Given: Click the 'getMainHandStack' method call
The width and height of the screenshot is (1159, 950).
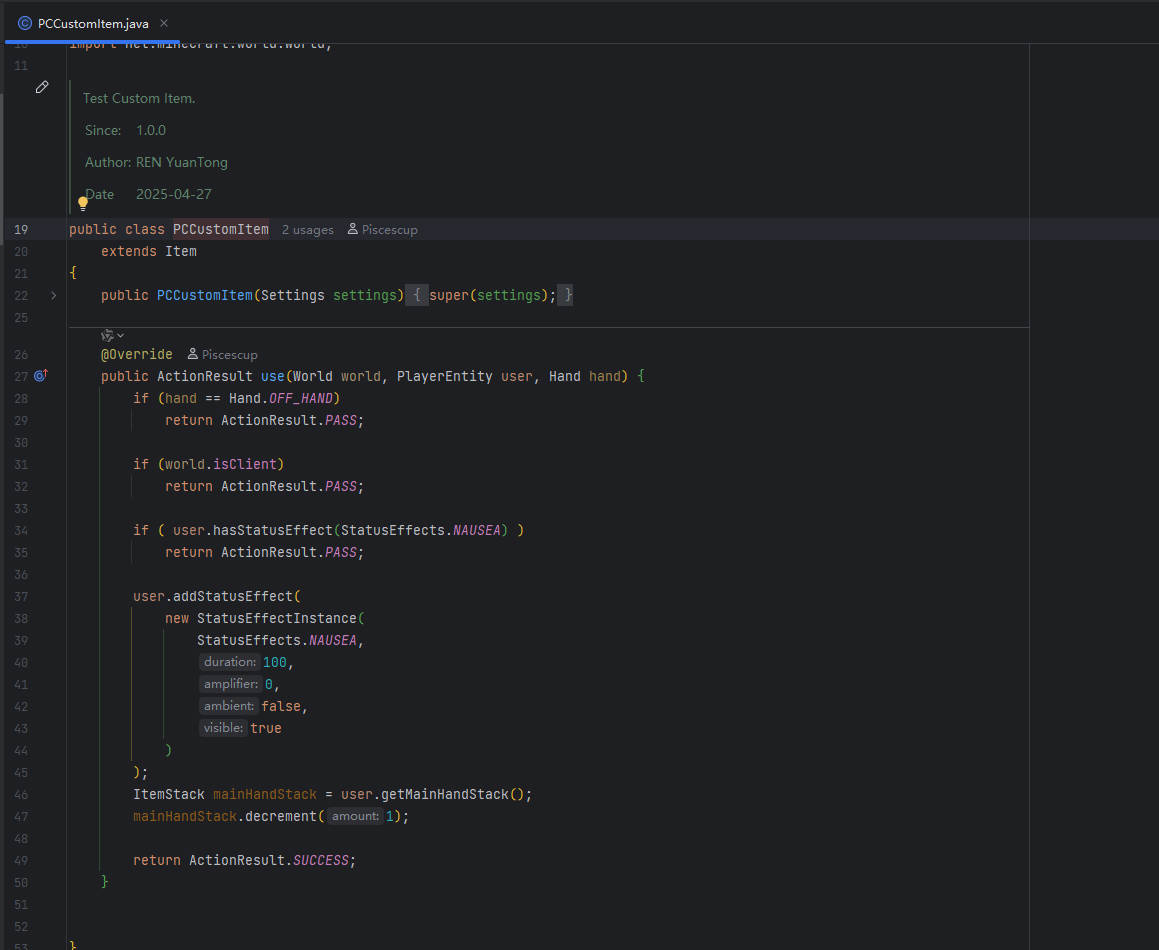Looking at the screenshot, I should [x=445, y=795].
